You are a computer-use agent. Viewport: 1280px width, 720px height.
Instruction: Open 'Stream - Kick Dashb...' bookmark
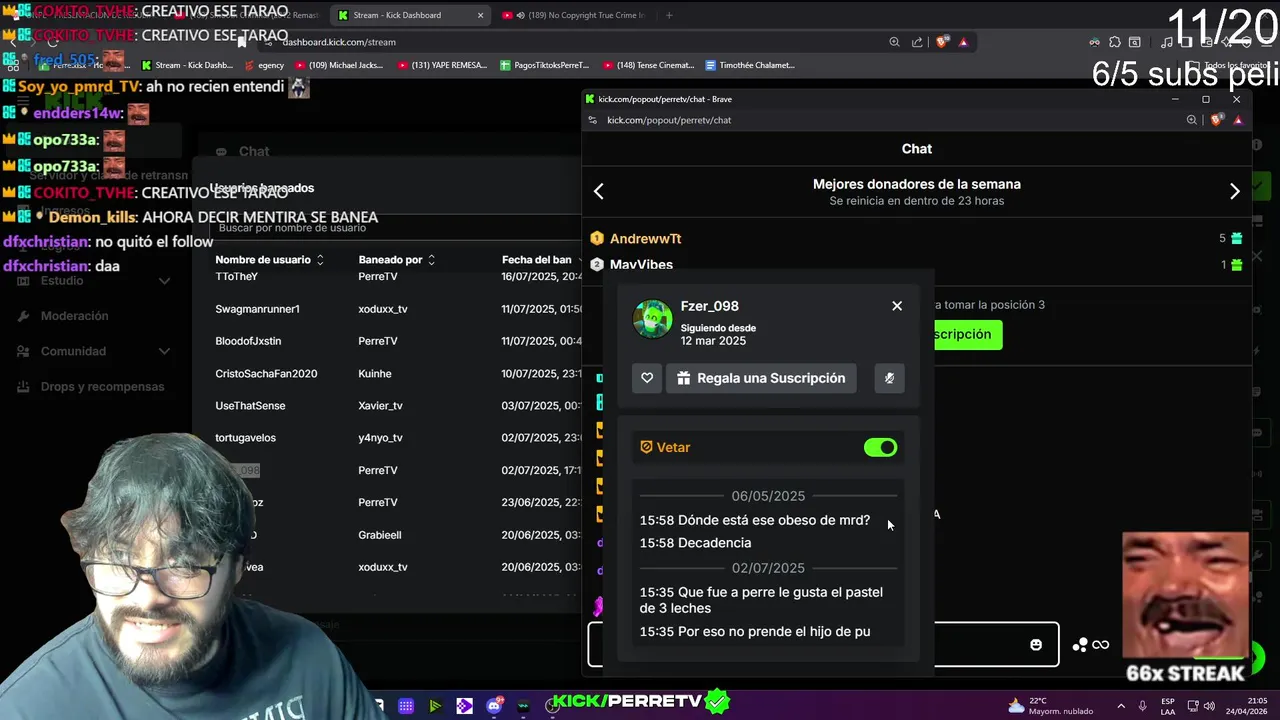186,65
